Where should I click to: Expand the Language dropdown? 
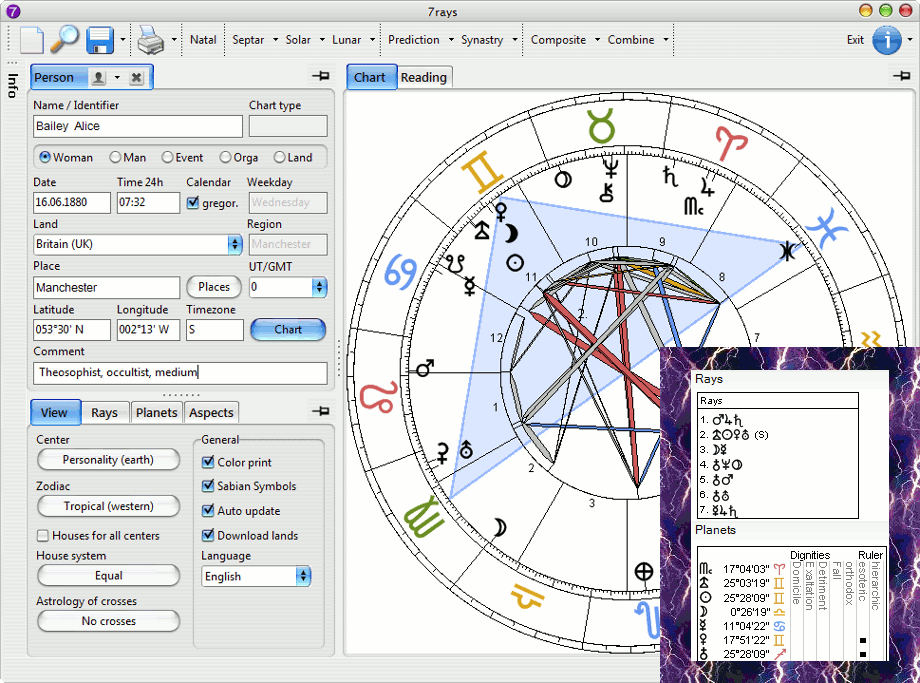pyautogui.click(x=256, y=577)
